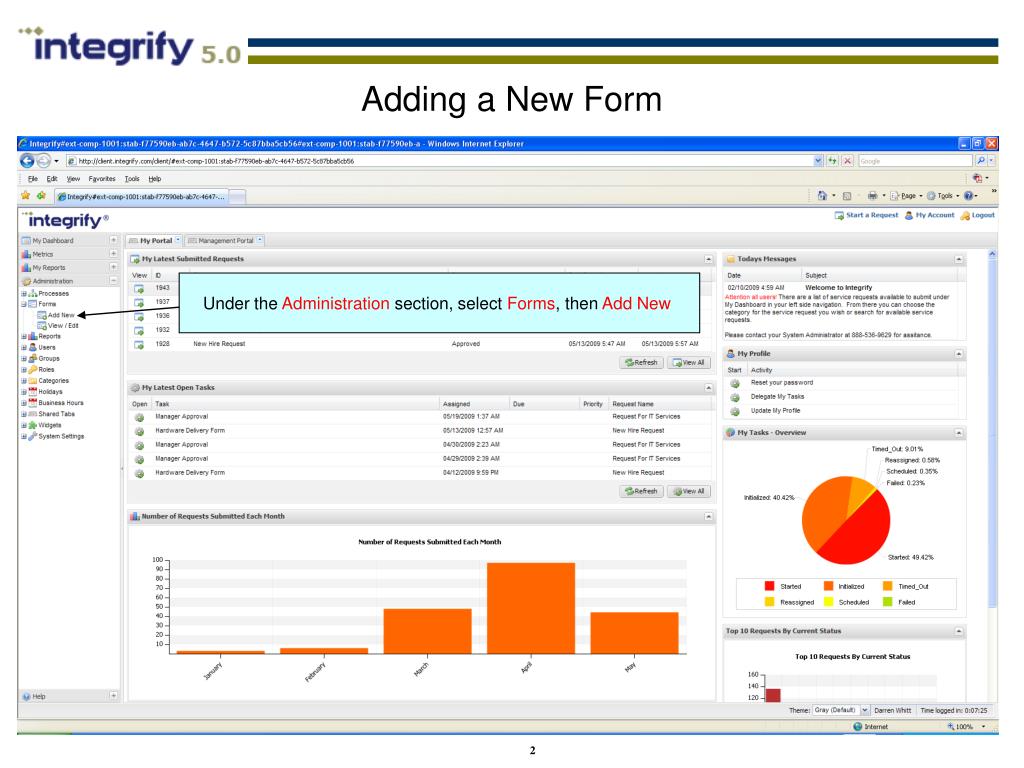The height and width of the screenshot is (768, 1024).
Task: Open the My Portal tab dropdown arrow
Action: [x=178, y=240]
